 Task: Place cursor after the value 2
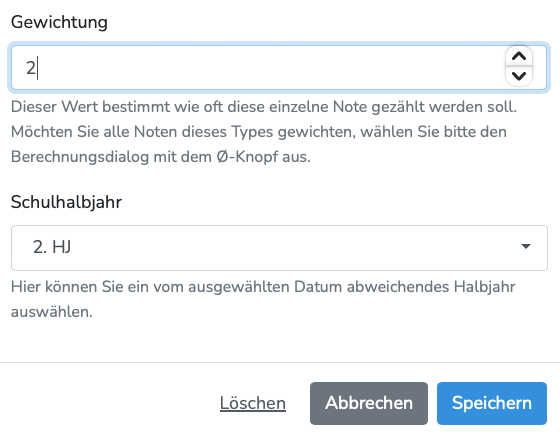click(37, 68)
